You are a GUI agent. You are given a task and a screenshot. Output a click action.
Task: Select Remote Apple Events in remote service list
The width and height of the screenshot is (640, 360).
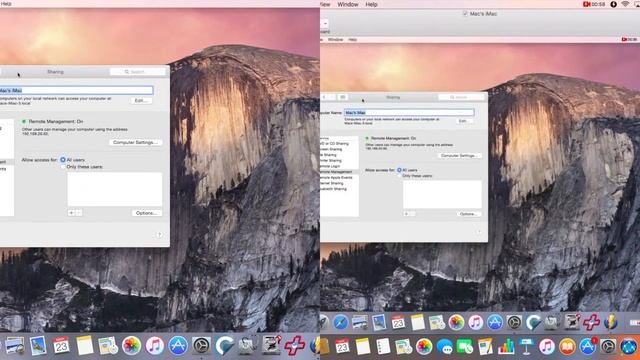tap(337, 178)
